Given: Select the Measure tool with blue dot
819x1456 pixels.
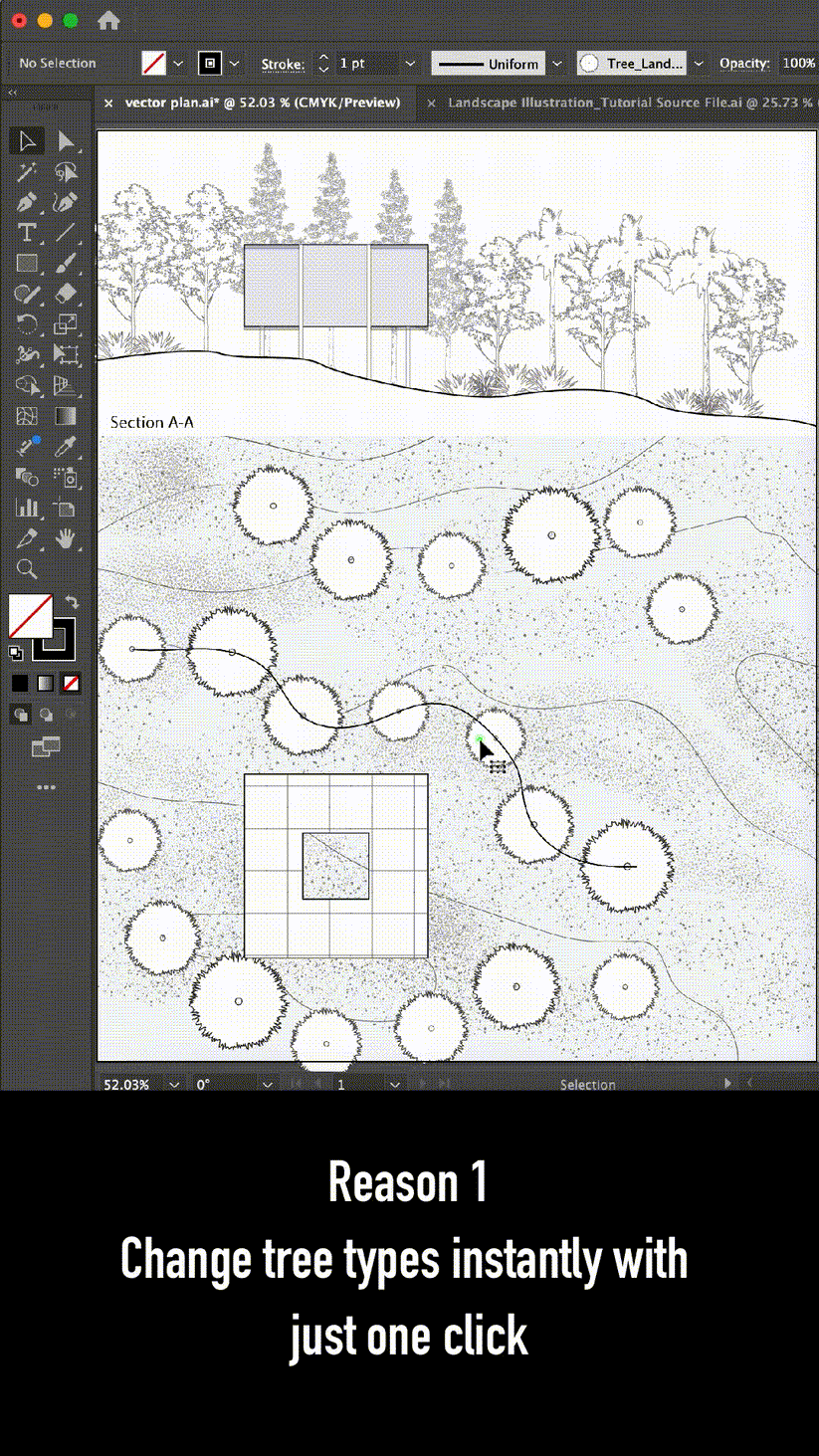Looking at the screenshot, I should 27,447.
